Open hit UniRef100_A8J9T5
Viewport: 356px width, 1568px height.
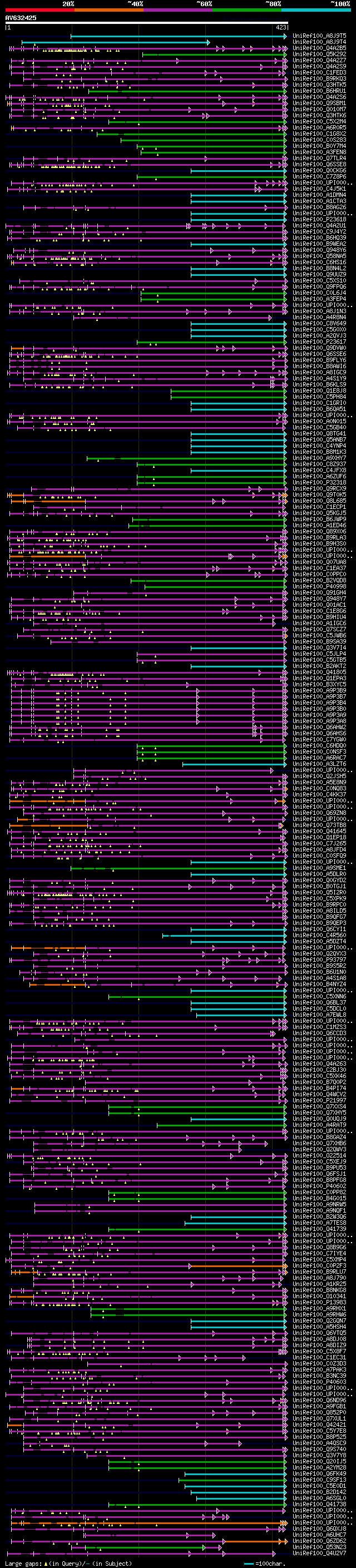319,36
